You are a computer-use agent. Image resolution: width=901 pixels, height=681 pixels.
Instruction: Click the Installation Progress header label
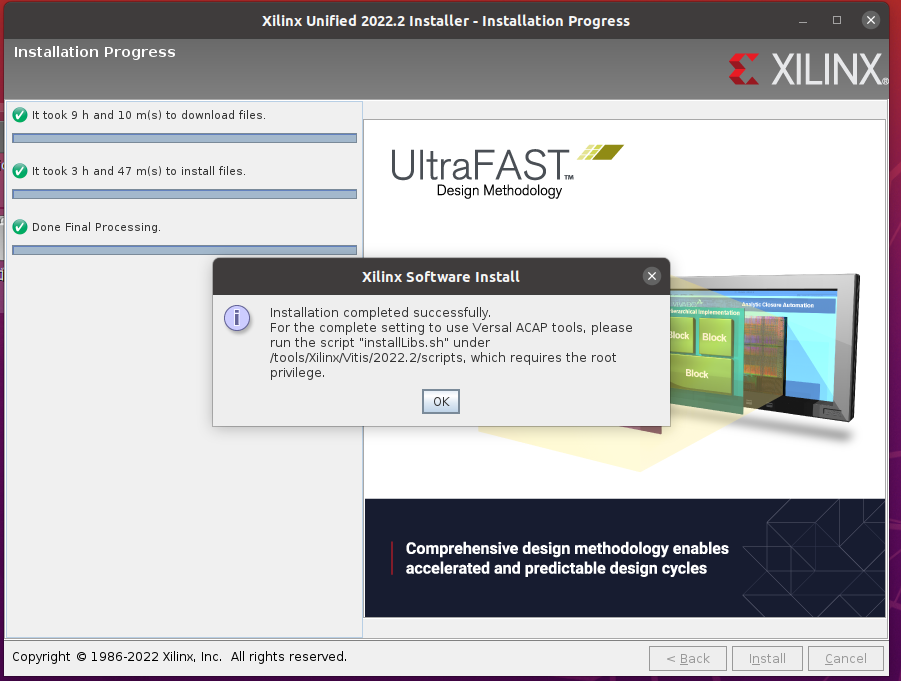point(94,52)
